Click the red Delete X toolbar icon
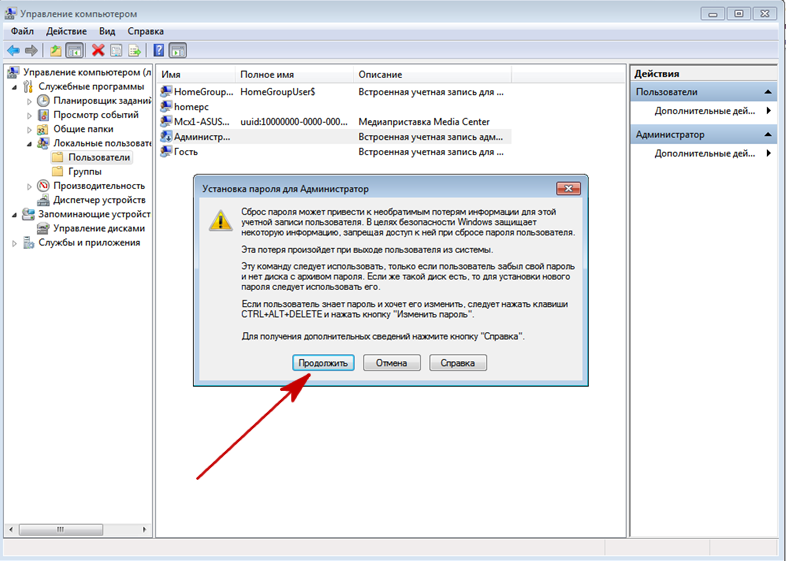 coord(98,50)
